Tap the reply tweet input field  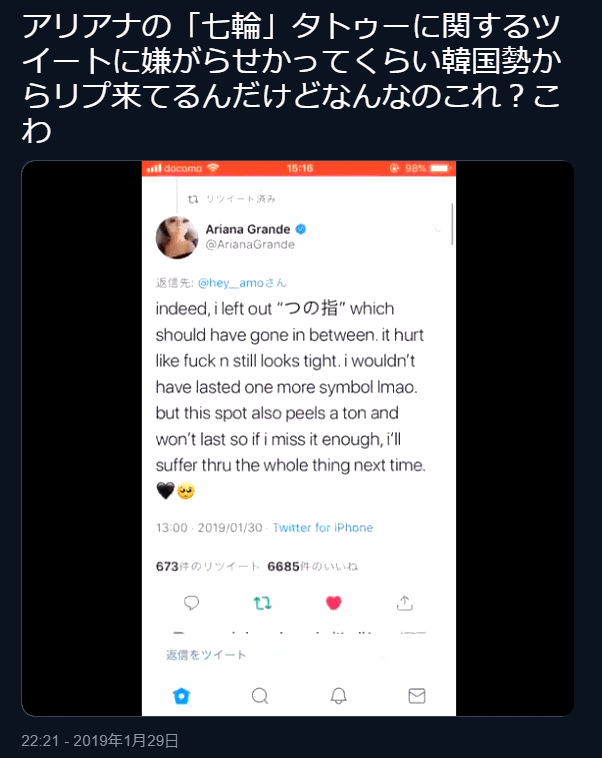pos(299,655)
